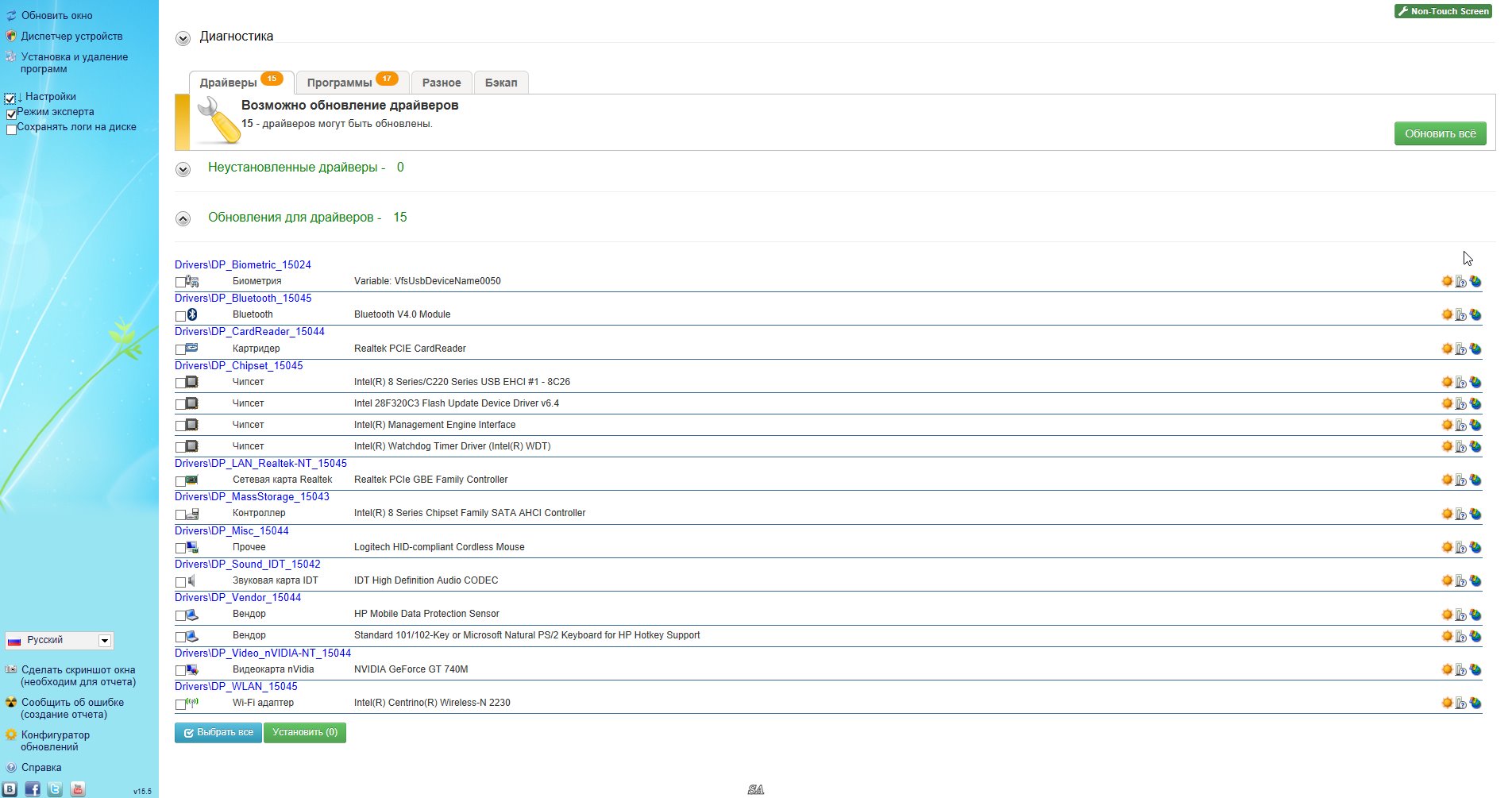Click the Выбрать все button
Screen dimensions: 1512x798
click(x=218, y=732)
